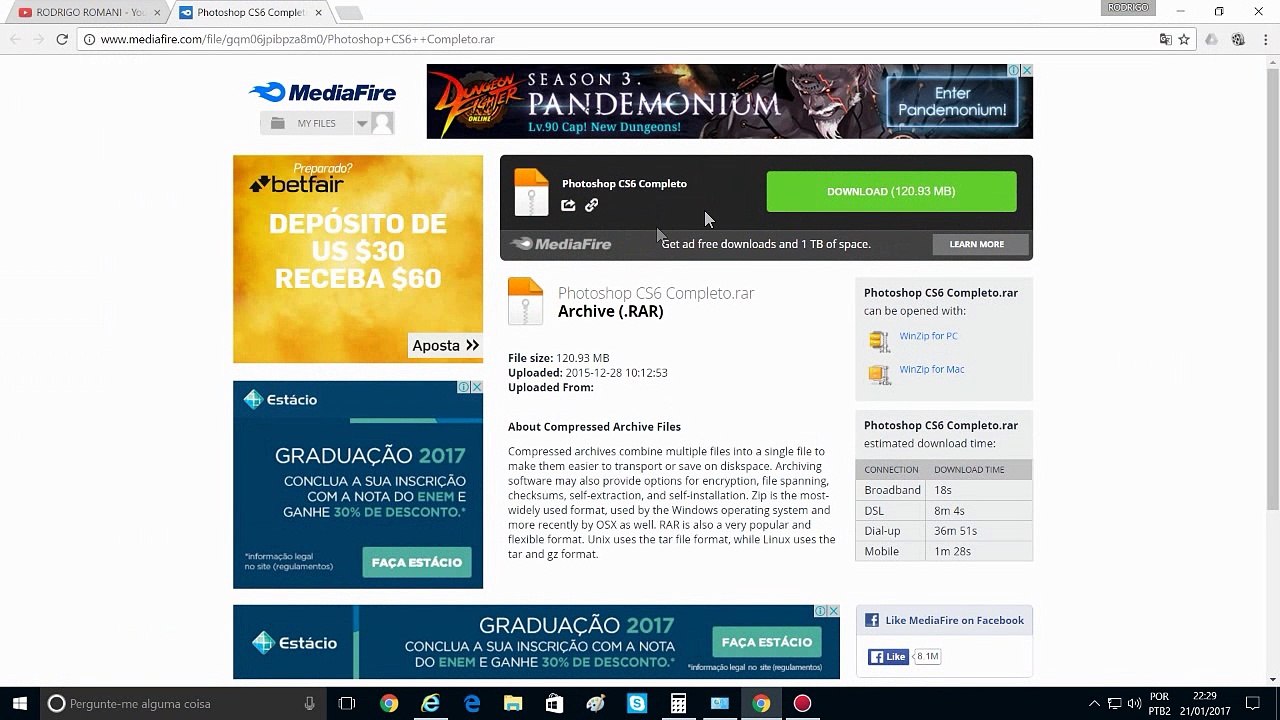Image resolution: width=1280 pixels, height=720 pixels.
Task: Click the site information icon in address bar
Action: point(89,39)
